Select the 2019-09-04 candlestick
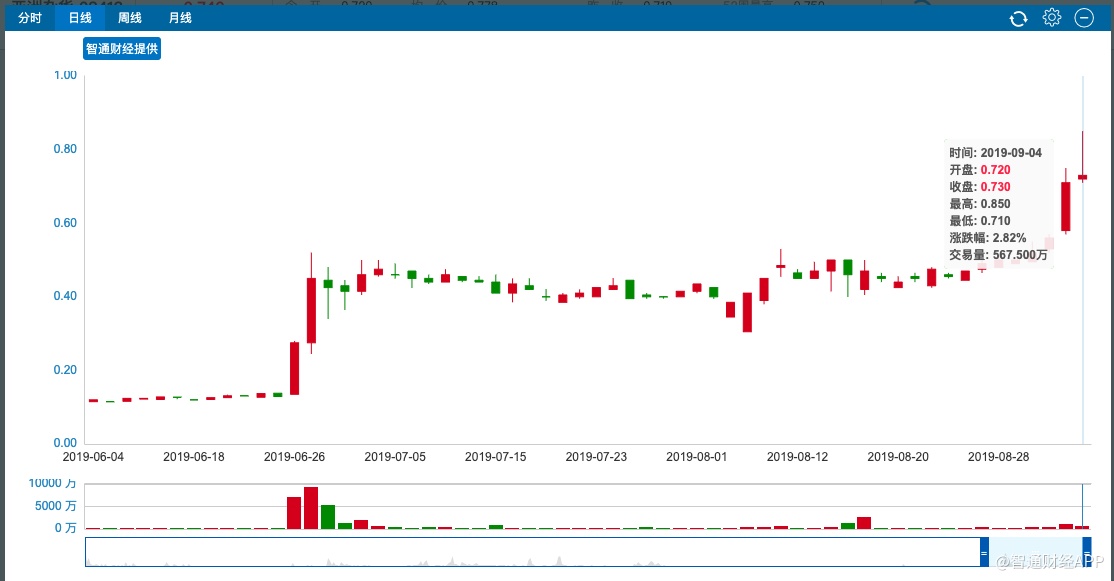Screen dimensions: 1114x581 1083,176
